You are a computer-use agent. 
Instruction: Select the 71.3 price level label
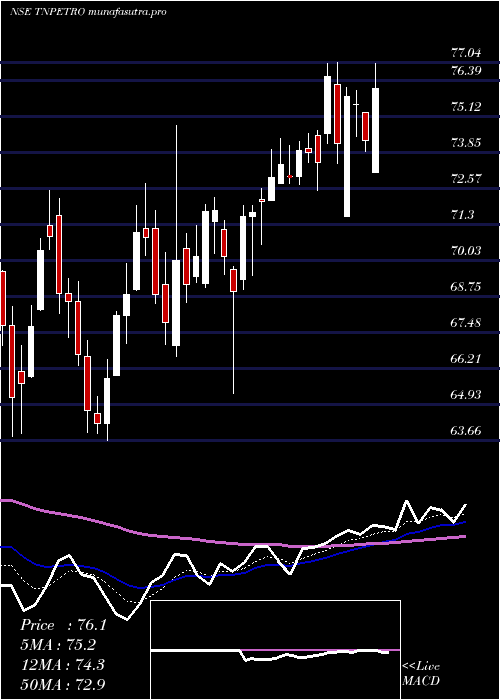(462, 215)
